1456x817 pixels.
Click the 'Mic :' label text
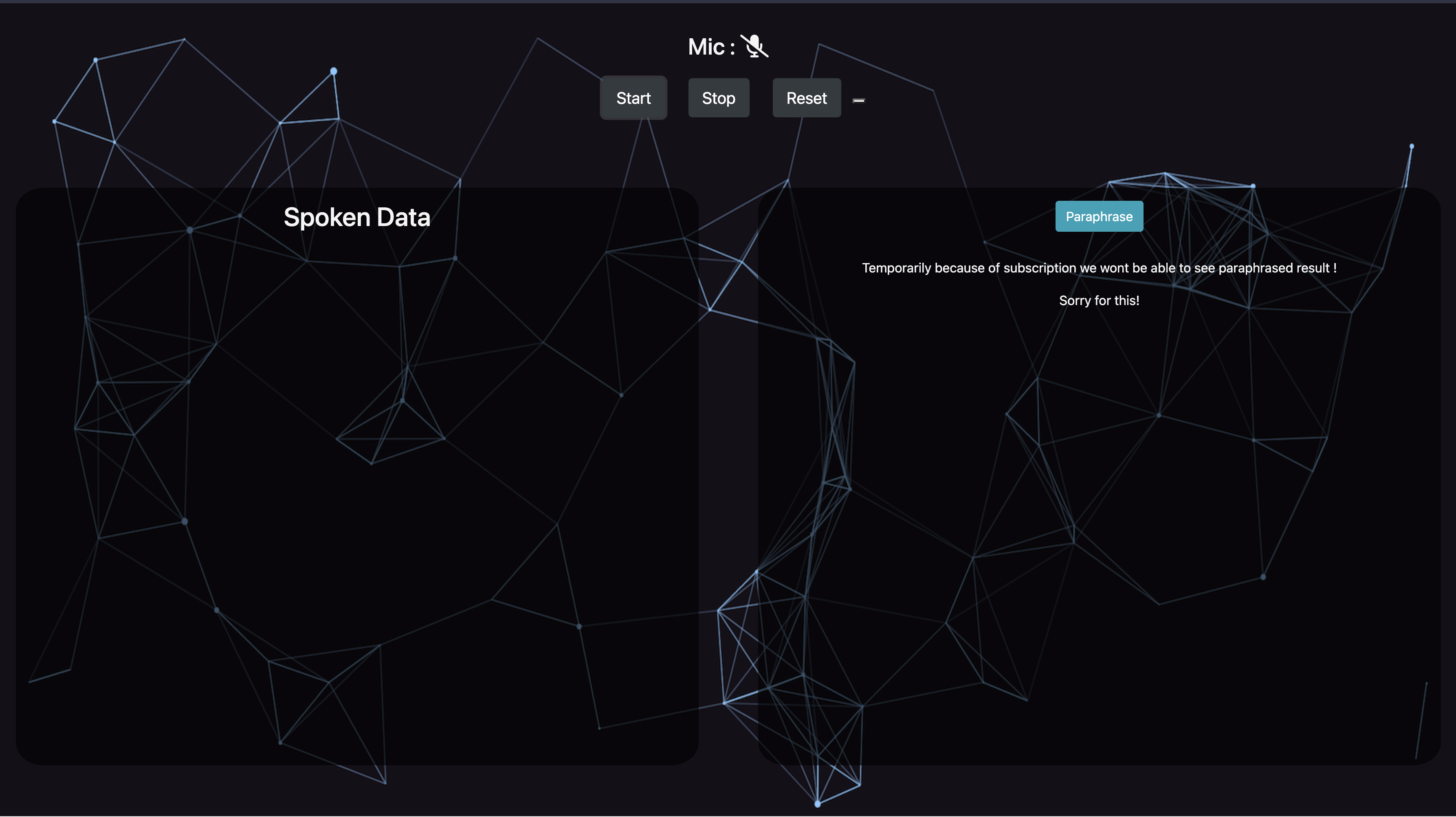point(710,47)
